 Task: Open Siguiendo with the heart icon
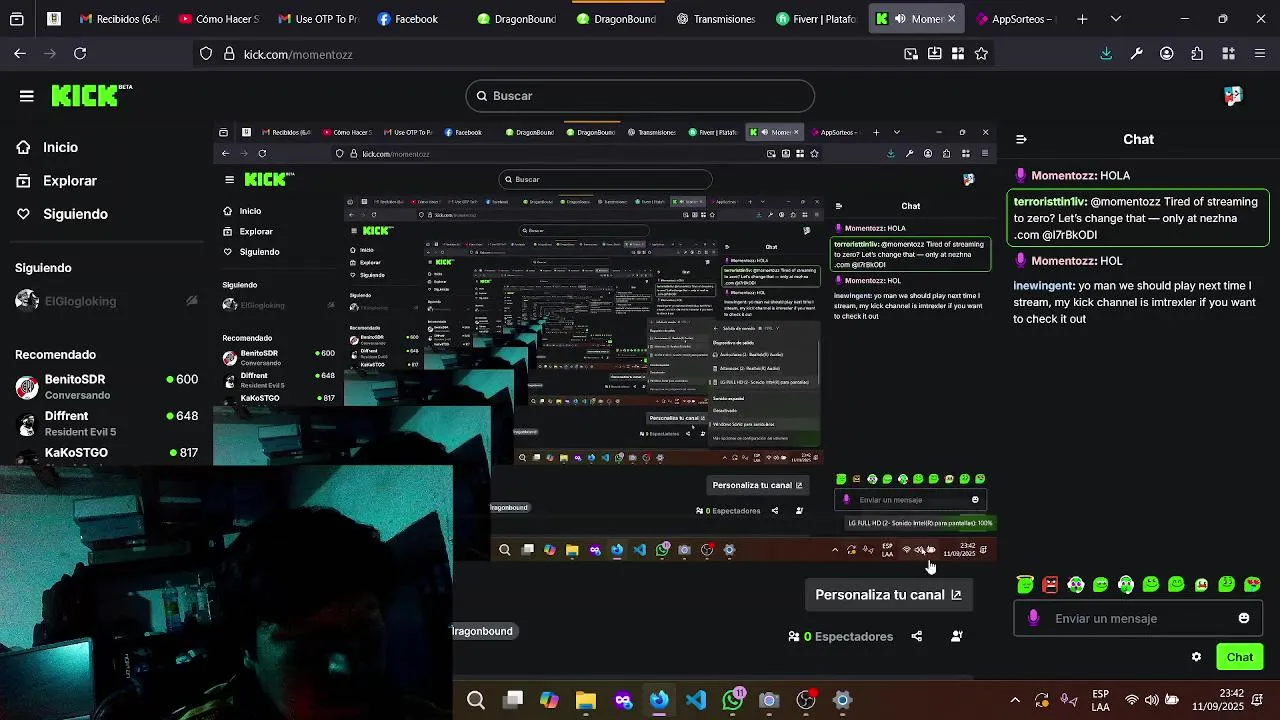[61, 214]
